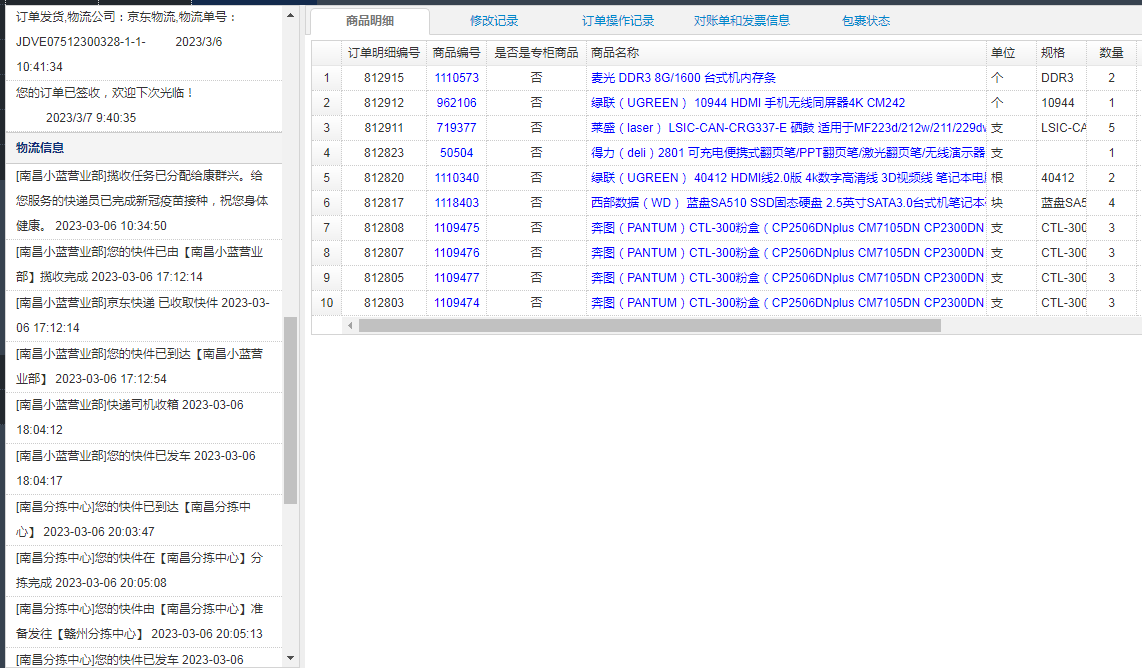
Task: Select order detail cell 812915
Action: [384, 78]
